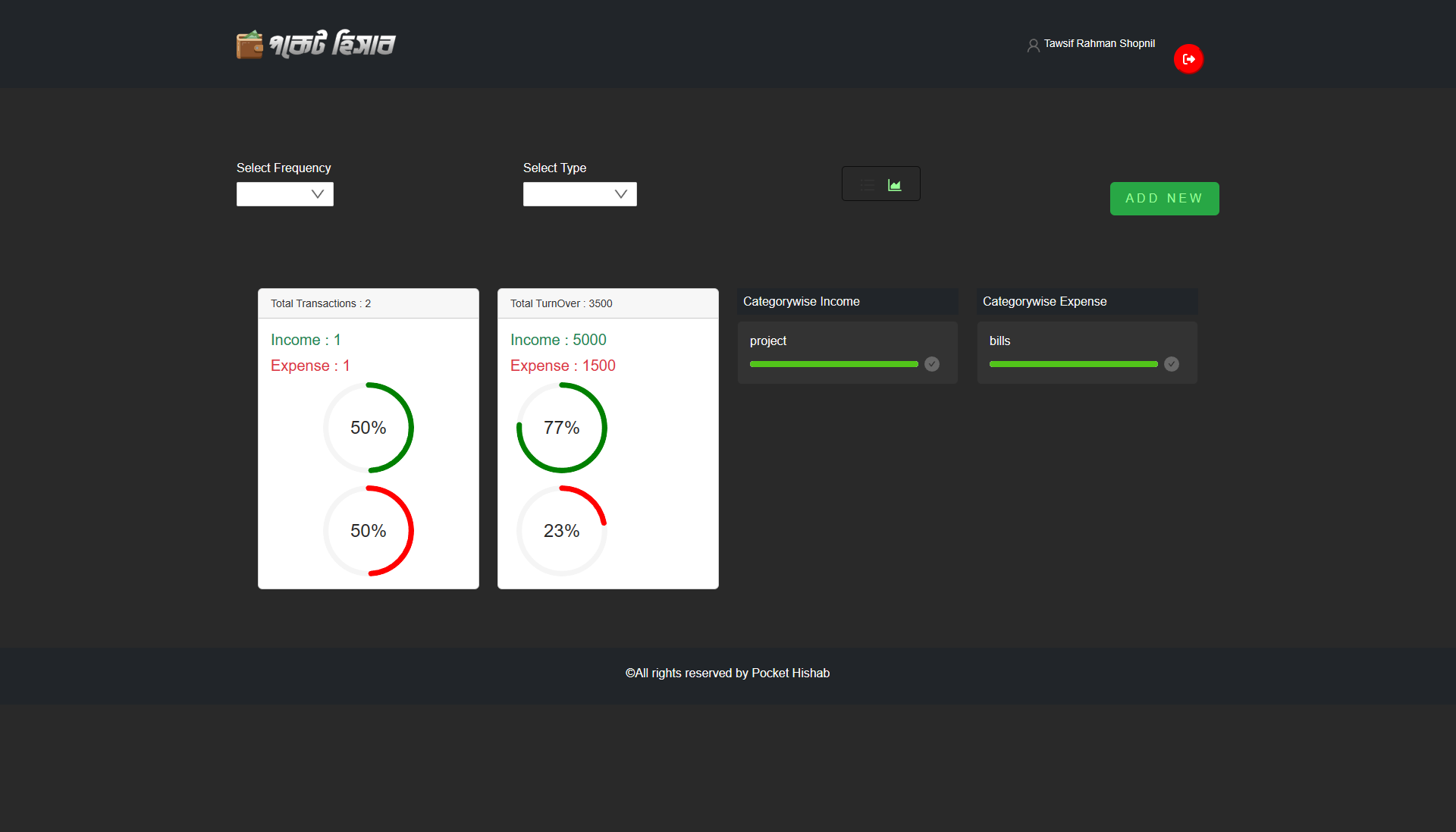Click the 23% expense donut chart
The height and width of the screenshot is (832, 1456).
click(561, 530)
